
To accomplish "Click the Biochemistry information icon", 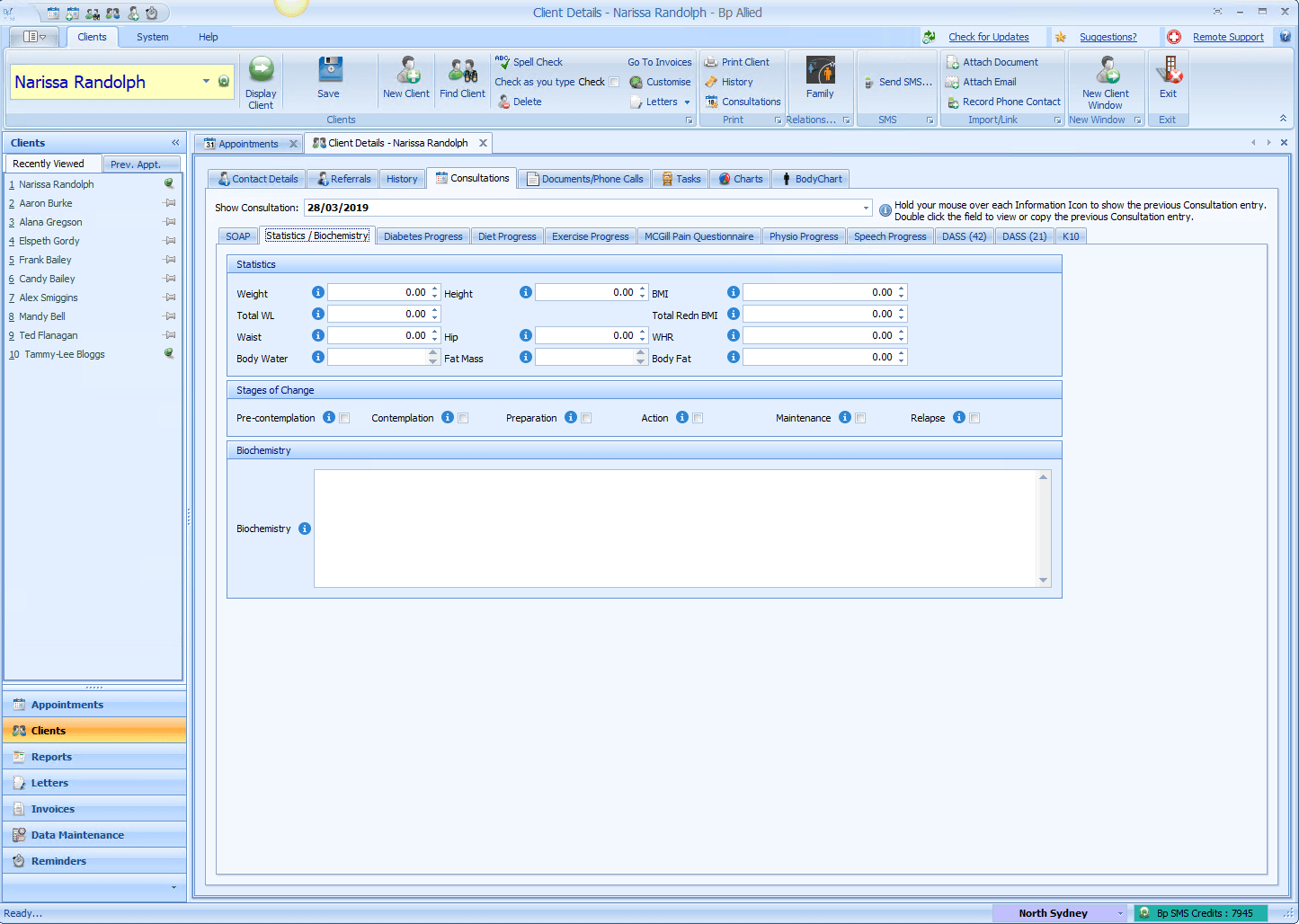I will [305, 529].
